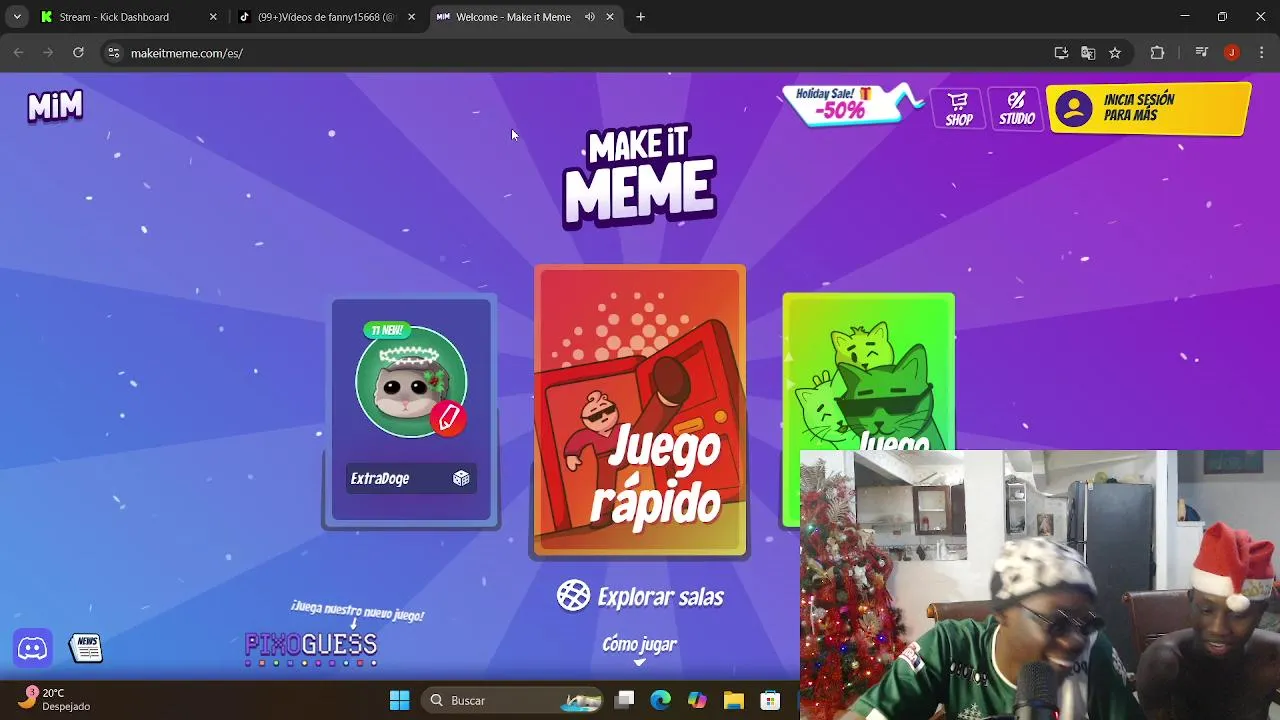Image resolution: width=1280 pixels, height=720 pixels.
Task: Click the makeitmeme.com/es/ address bar
Action: tap(580, 53)
